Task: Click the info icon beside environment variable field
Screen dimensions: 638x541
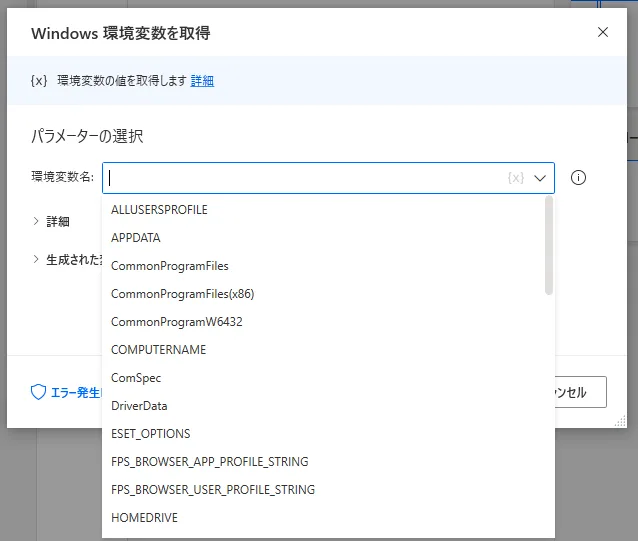Action: 578,178
